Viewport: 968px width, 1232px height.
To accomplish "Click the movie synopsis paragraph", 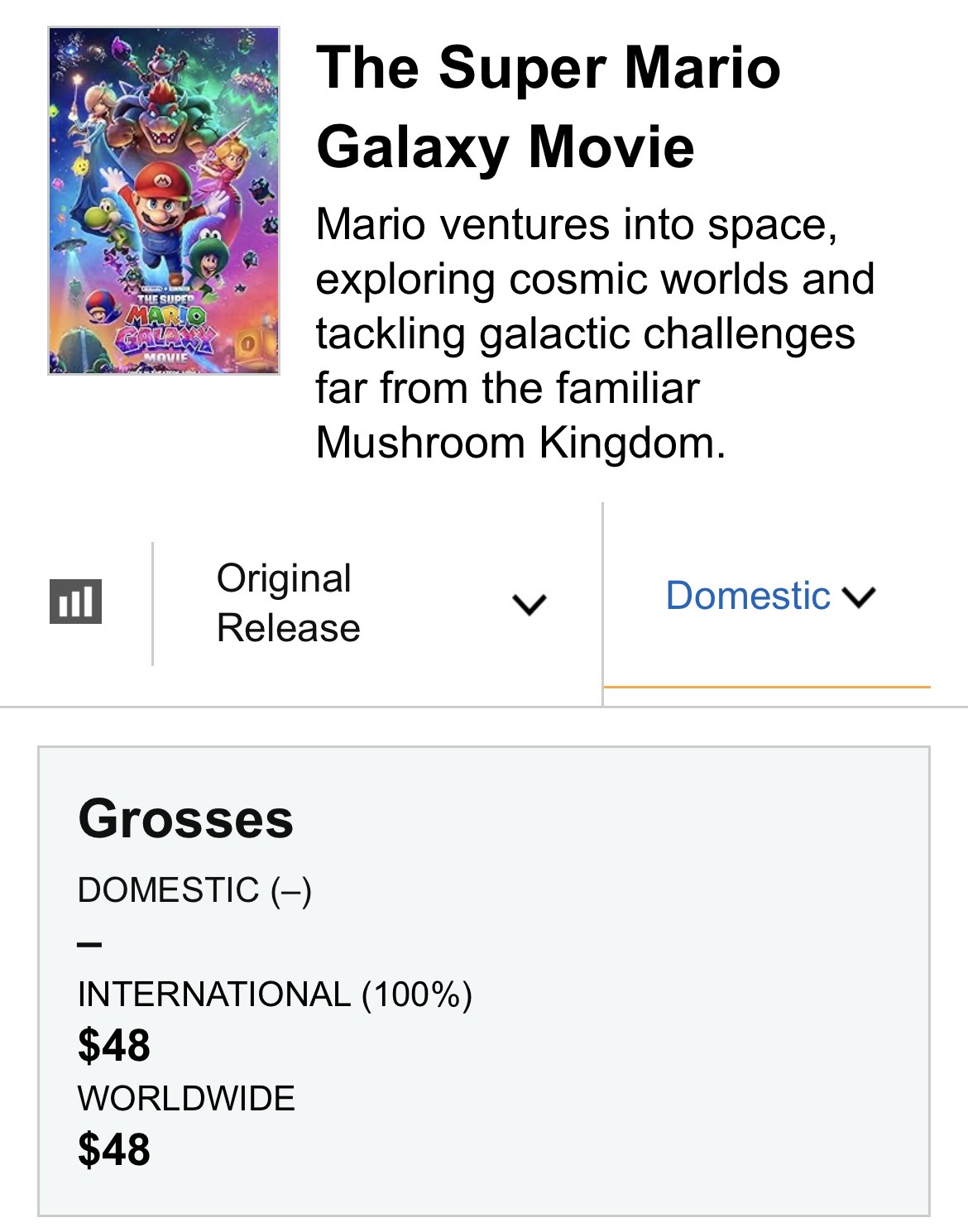I will point(595,333).
